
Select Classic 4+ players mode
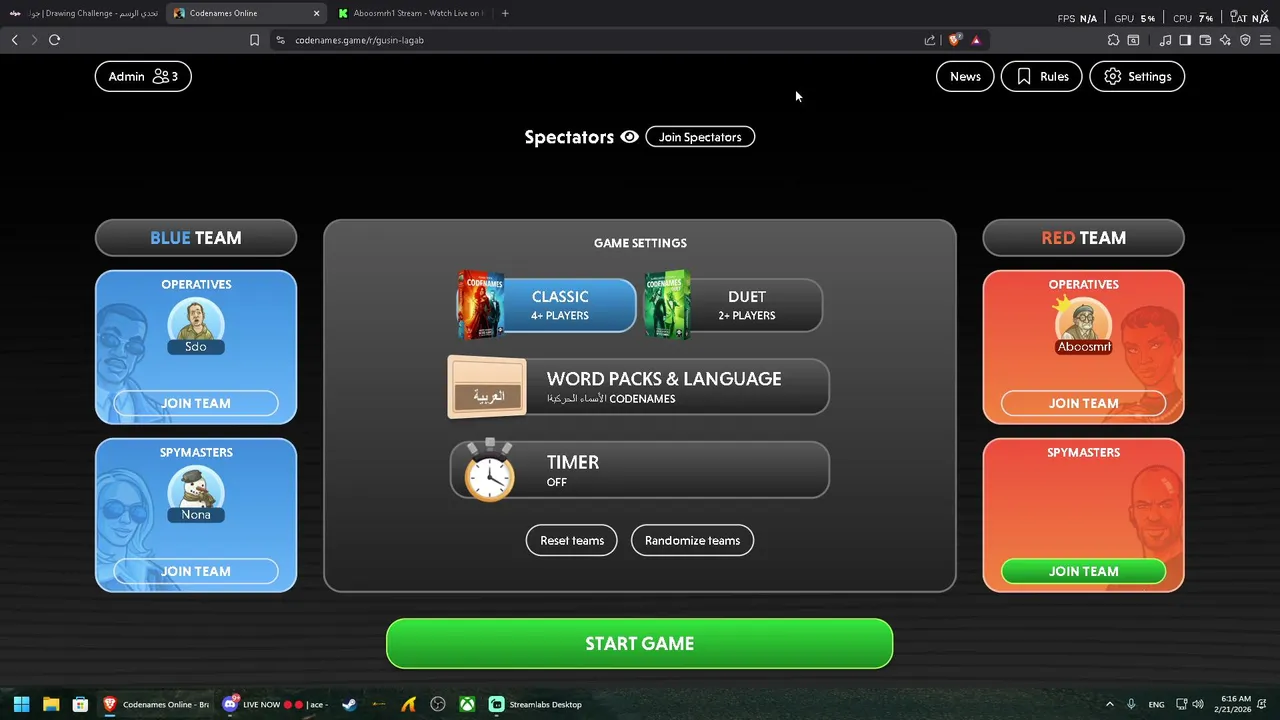546,305
